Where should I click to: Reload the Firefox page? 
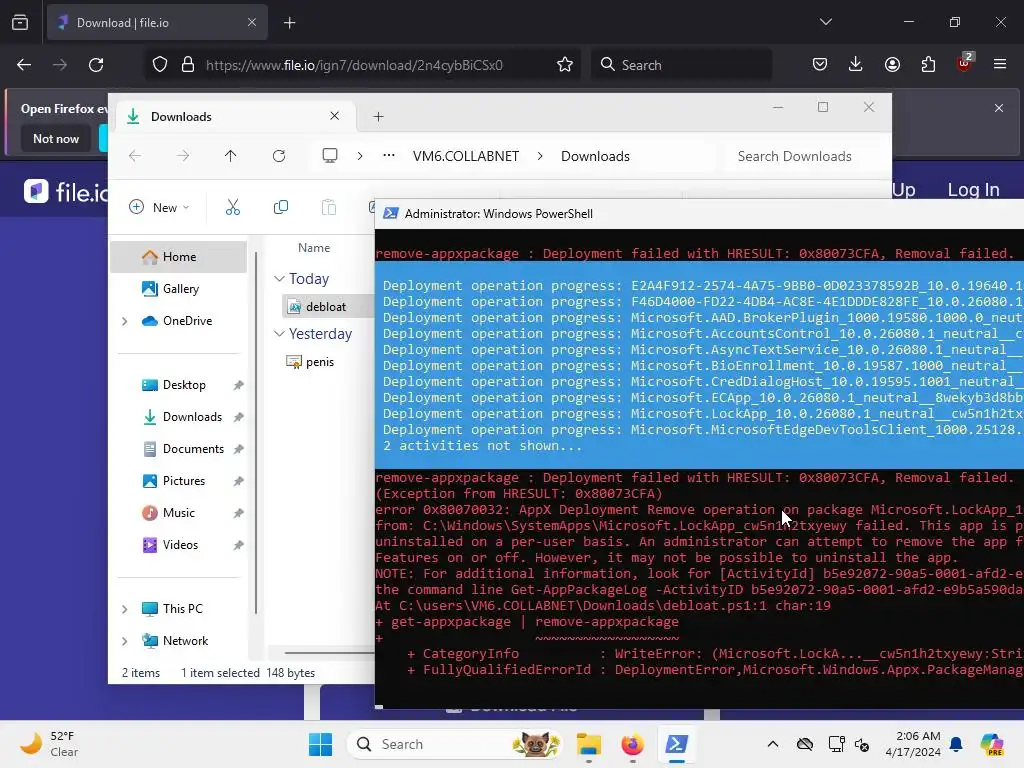click(96, 65)
